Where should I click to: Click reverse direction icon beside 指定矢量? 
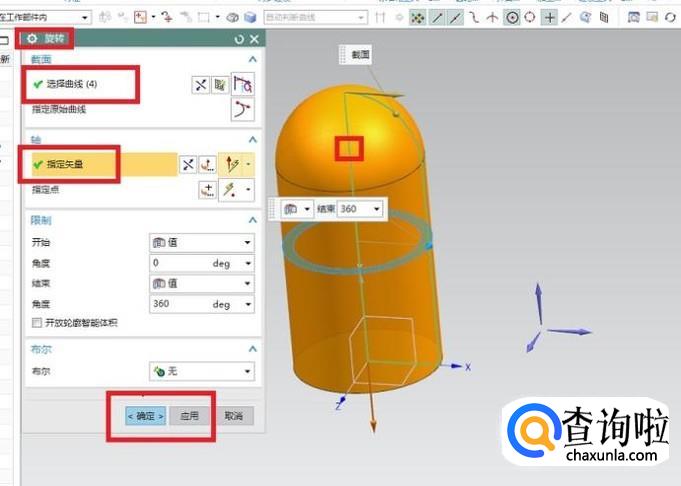(188, 165)
